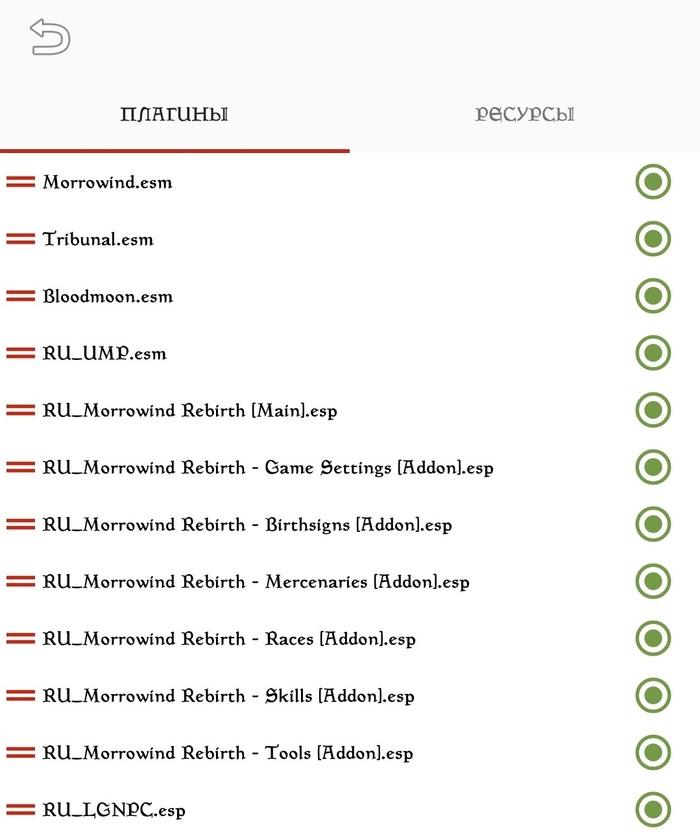This screenshot has height=840, width=700.
Task: Disable the Races addon plugin
Action: (653, 638)
